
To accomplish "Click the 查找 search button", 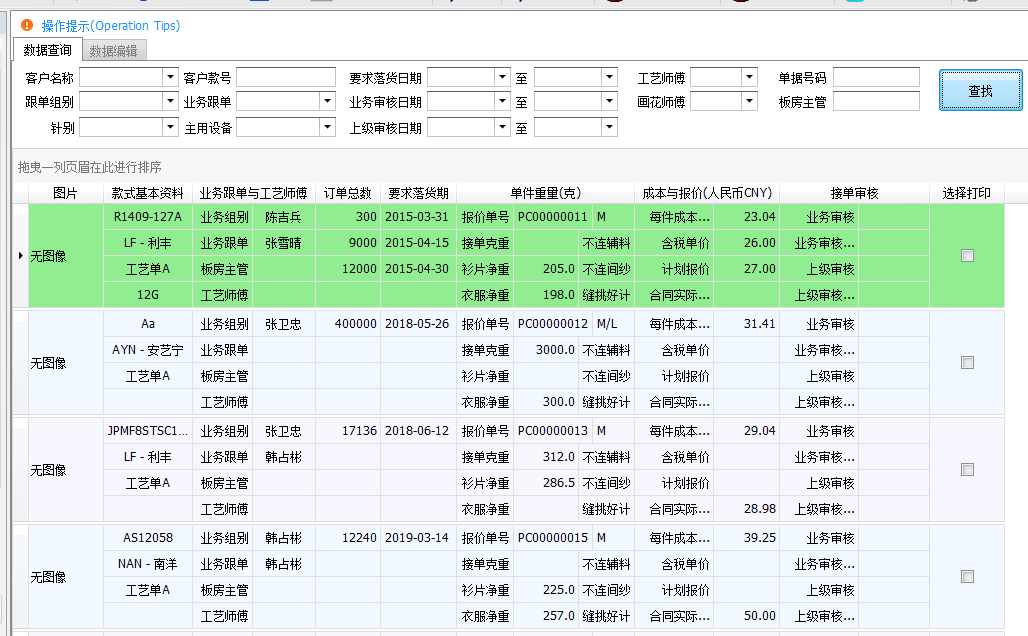I will (980, 90).
